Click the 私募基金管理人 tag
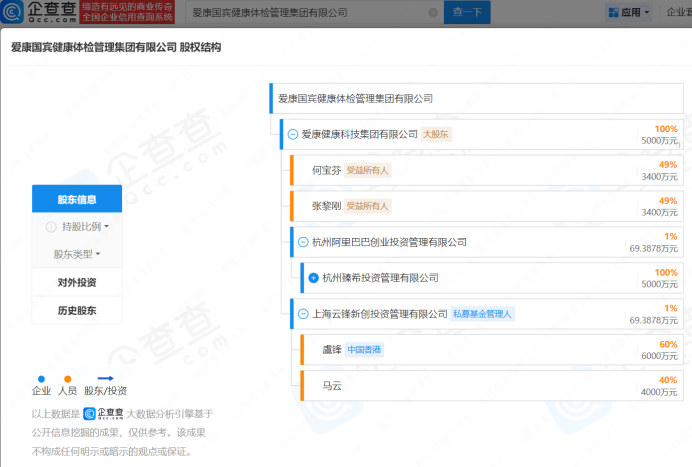692x467 pixels. (x=482, y=314)
